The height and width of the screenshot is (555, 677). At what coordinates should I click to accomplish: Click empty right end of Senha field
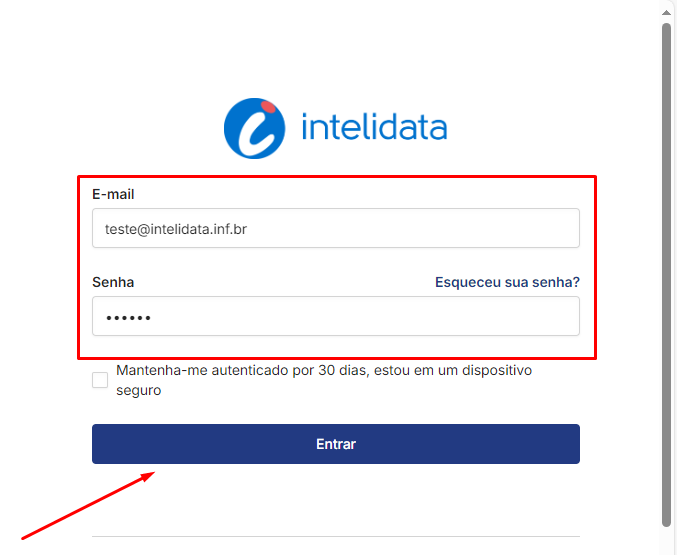tap(540, 316)
